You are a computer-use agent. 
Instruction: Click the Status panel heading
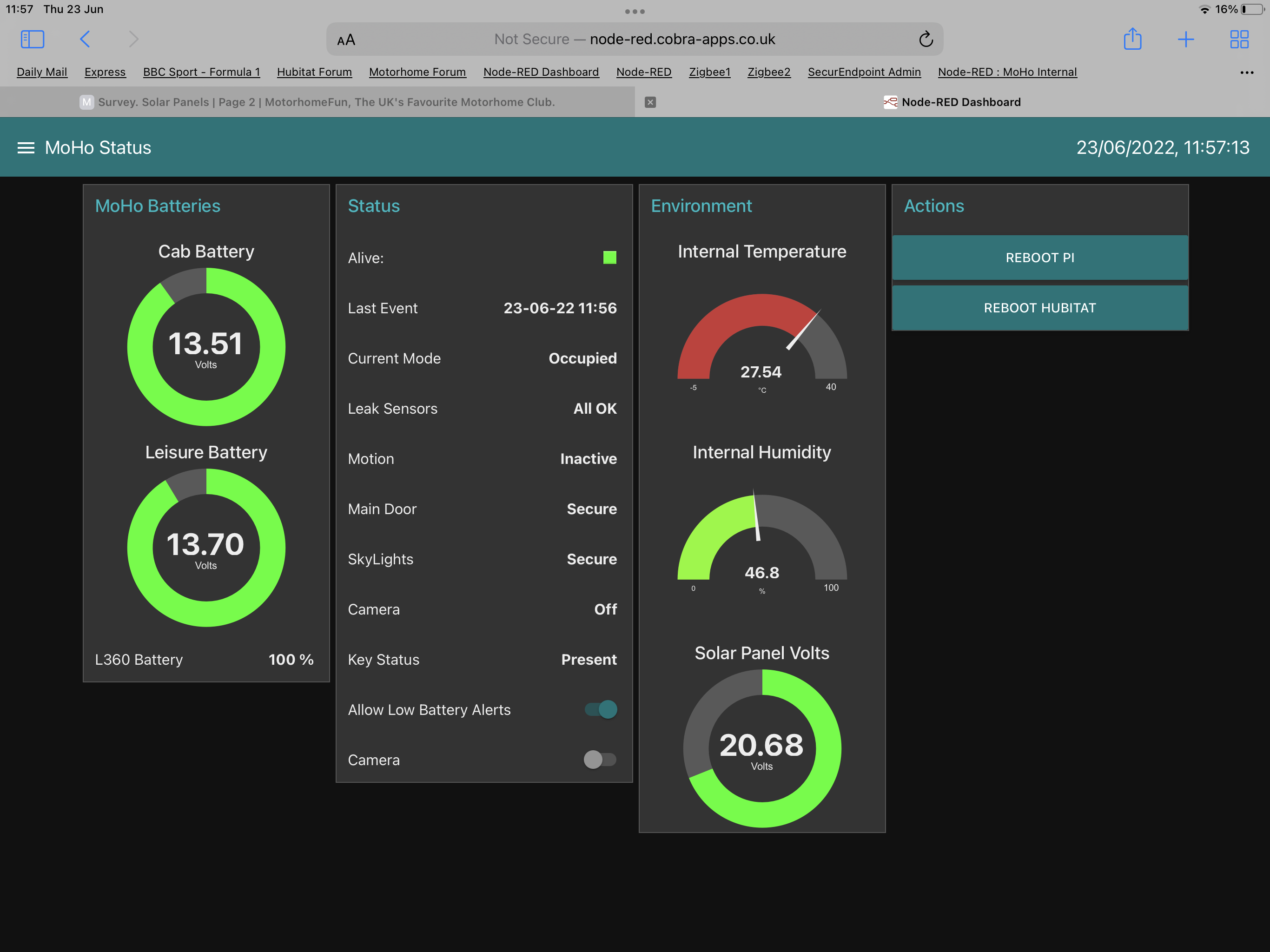(x=374, y=205)
